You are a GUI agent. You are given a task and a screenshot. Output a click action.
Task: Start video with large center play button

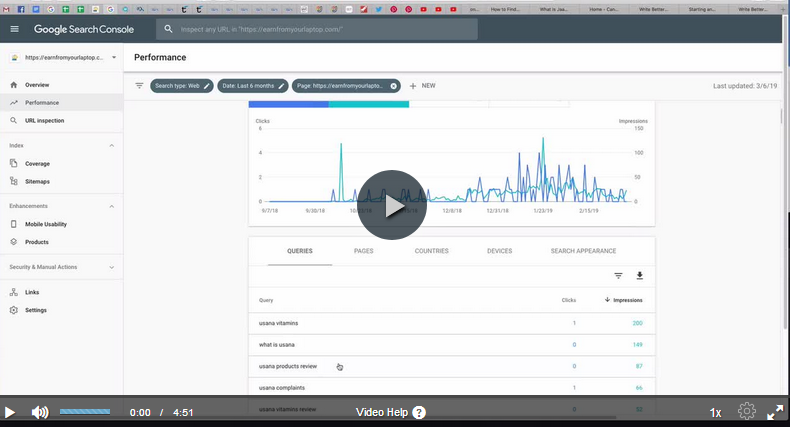tap(392, 205)
